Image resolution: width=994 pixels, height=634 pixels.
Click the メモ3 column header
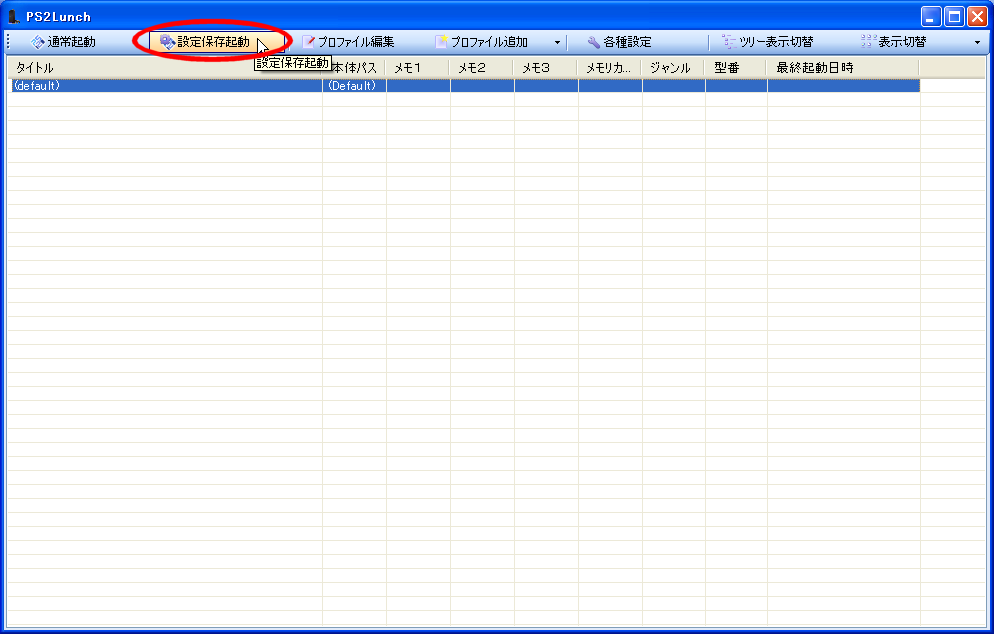tap(545, 68)
